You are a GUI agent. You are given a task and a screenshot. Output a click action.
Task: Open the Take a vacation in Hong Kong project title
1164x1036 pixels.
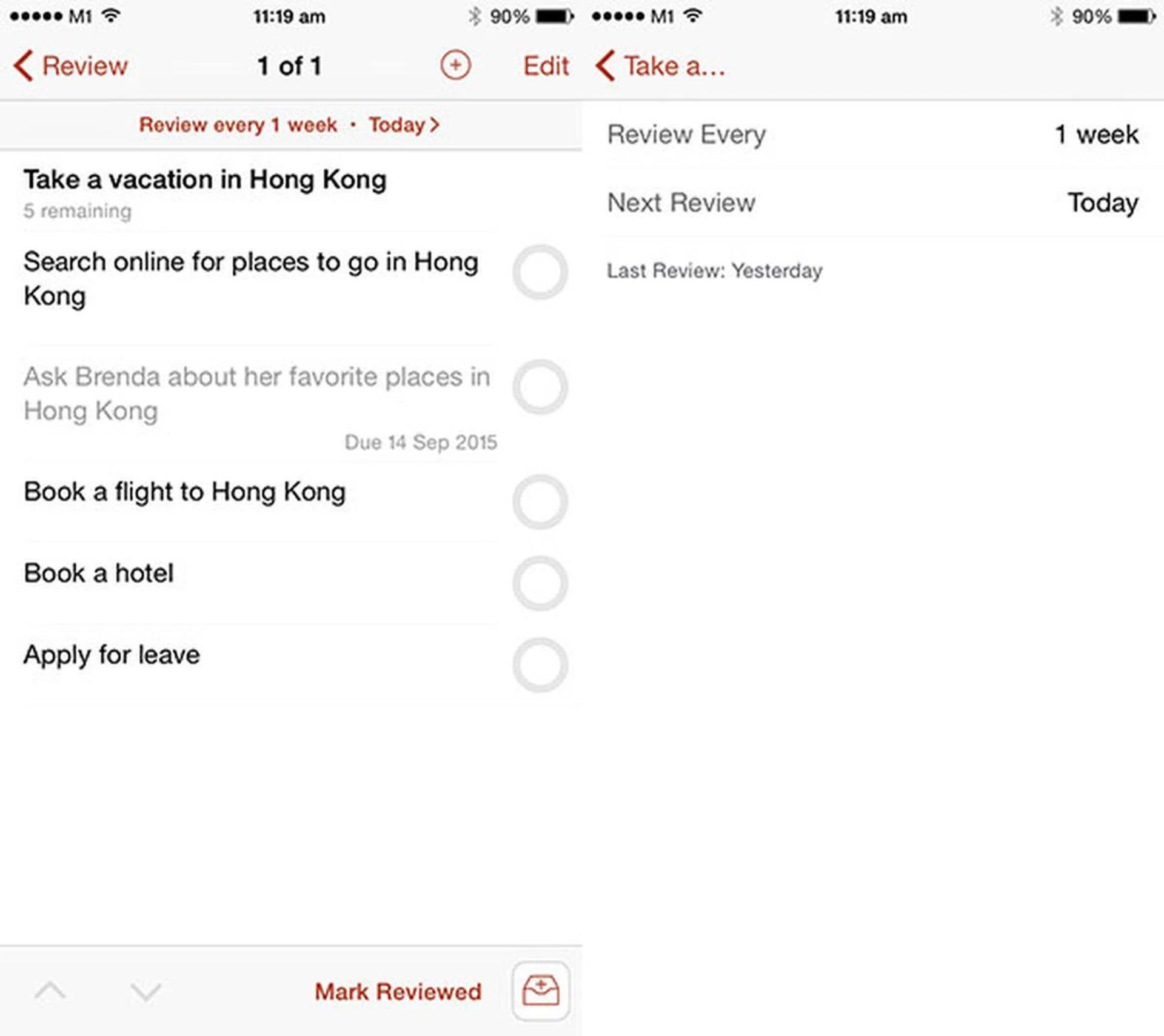click(x=205, y=180)
